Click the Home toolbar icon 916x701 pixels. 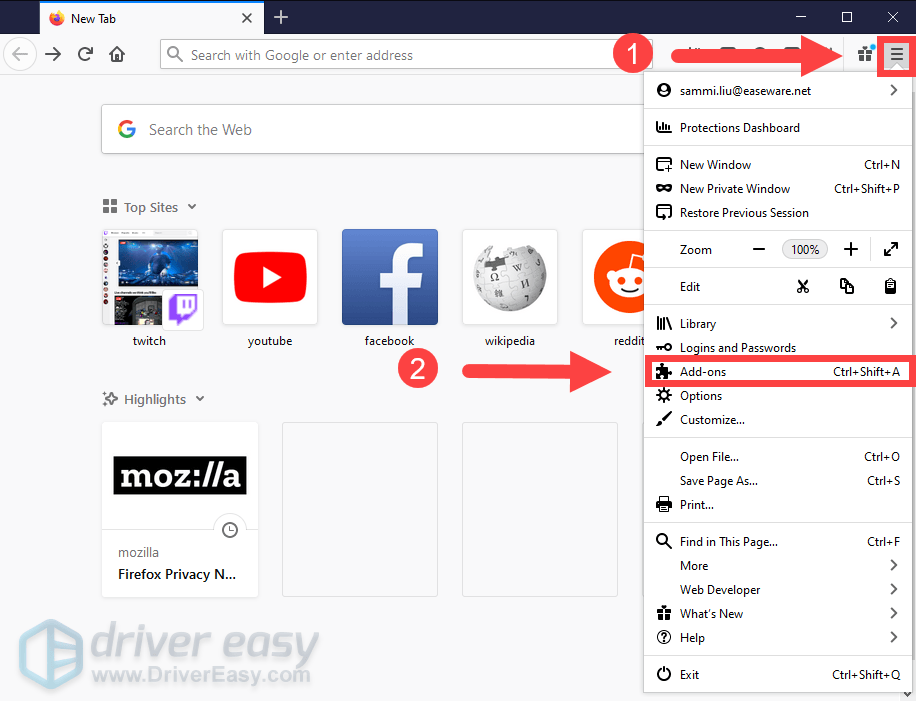(x=117, y=54)
